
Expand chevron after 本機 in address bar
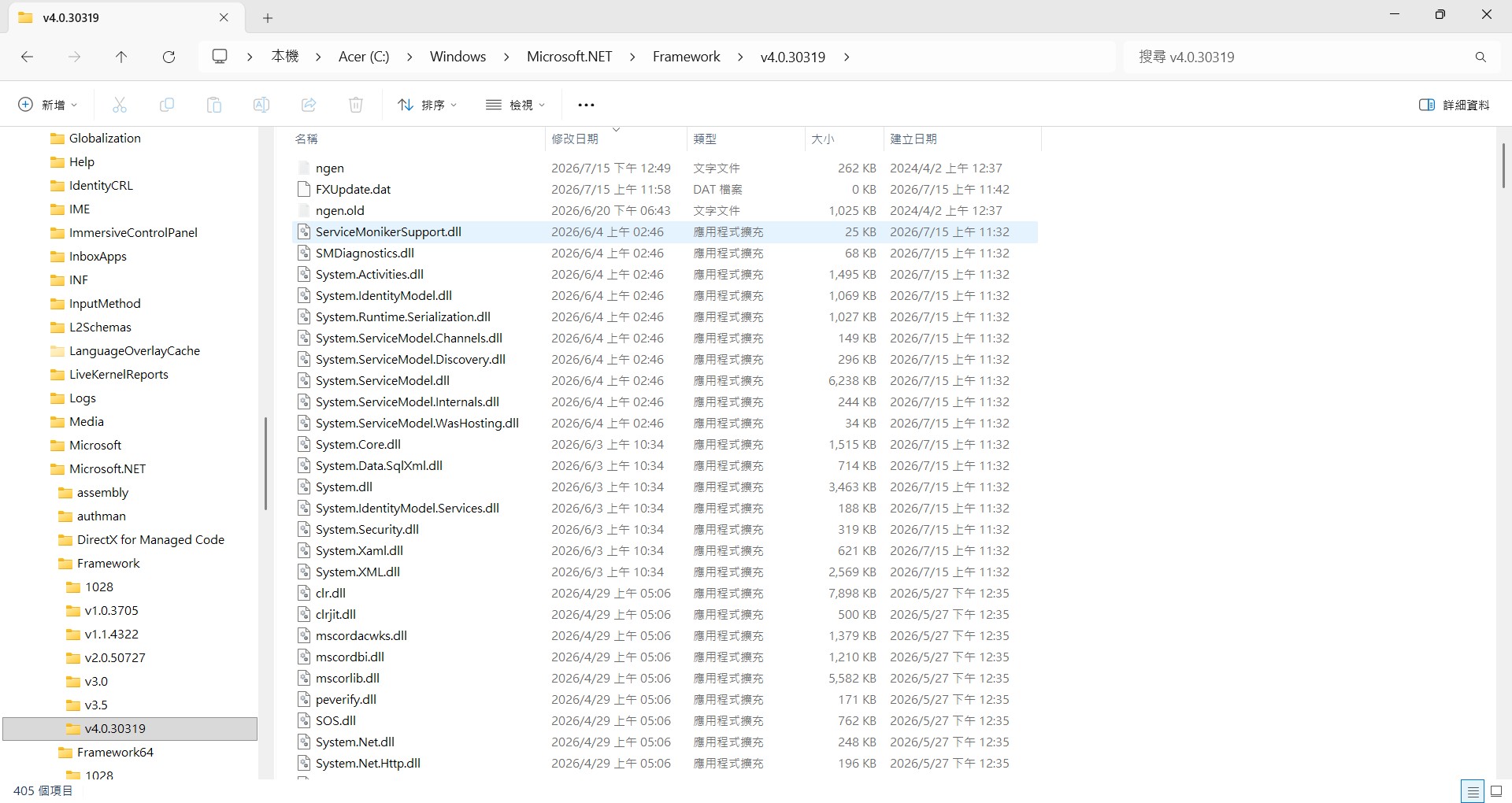click(x=318, y=57)
